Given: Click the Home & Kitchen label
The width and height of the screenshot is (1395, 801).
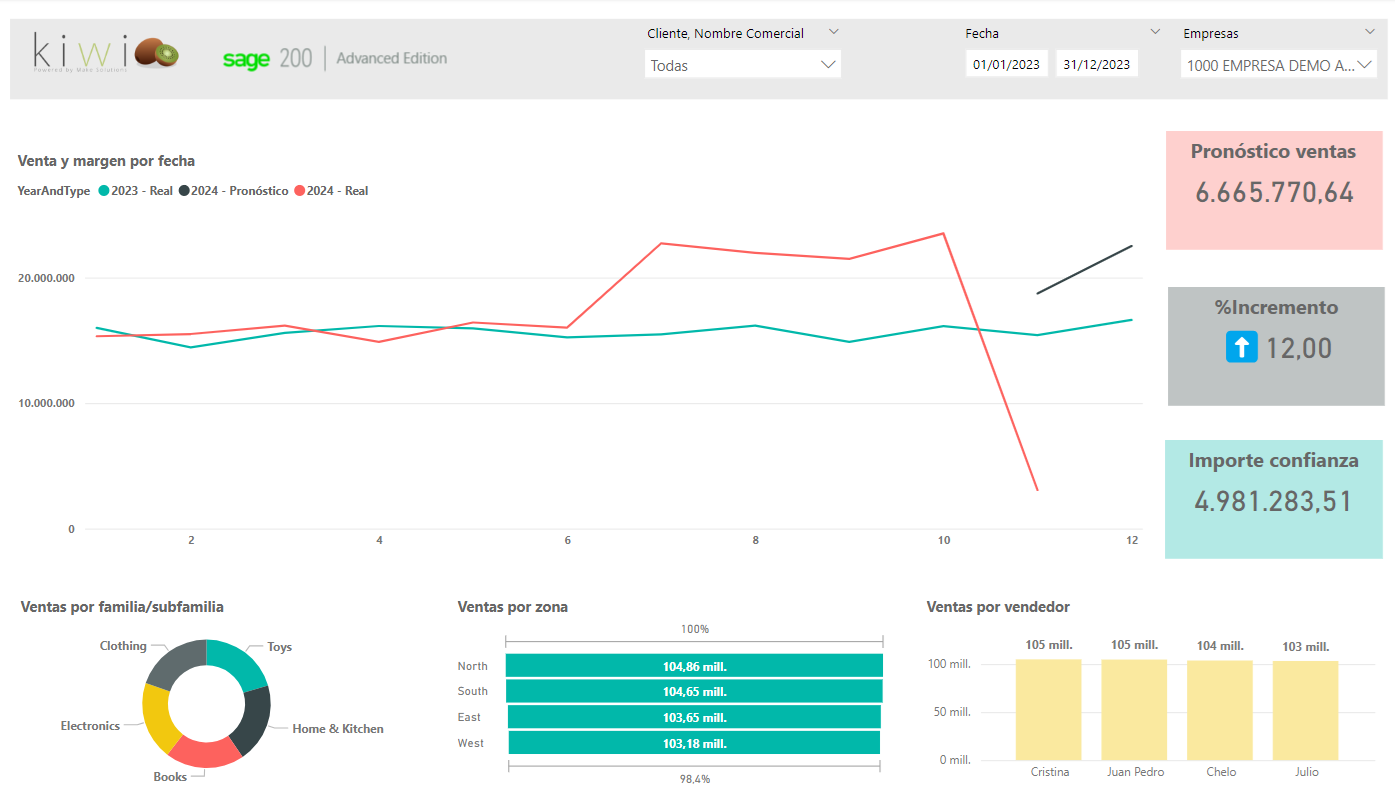Looking at the screenshot, I should coord(338,729).
